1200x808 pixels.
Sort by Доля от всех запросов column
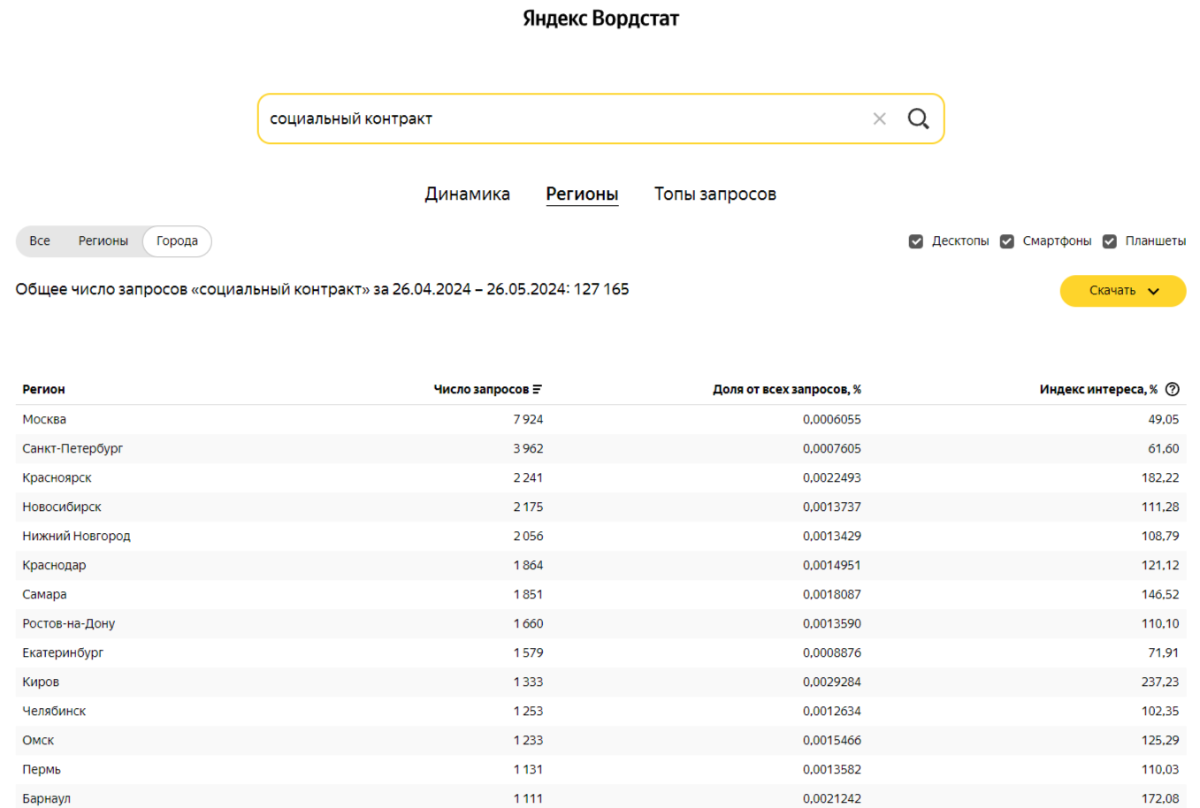point(787,390)
